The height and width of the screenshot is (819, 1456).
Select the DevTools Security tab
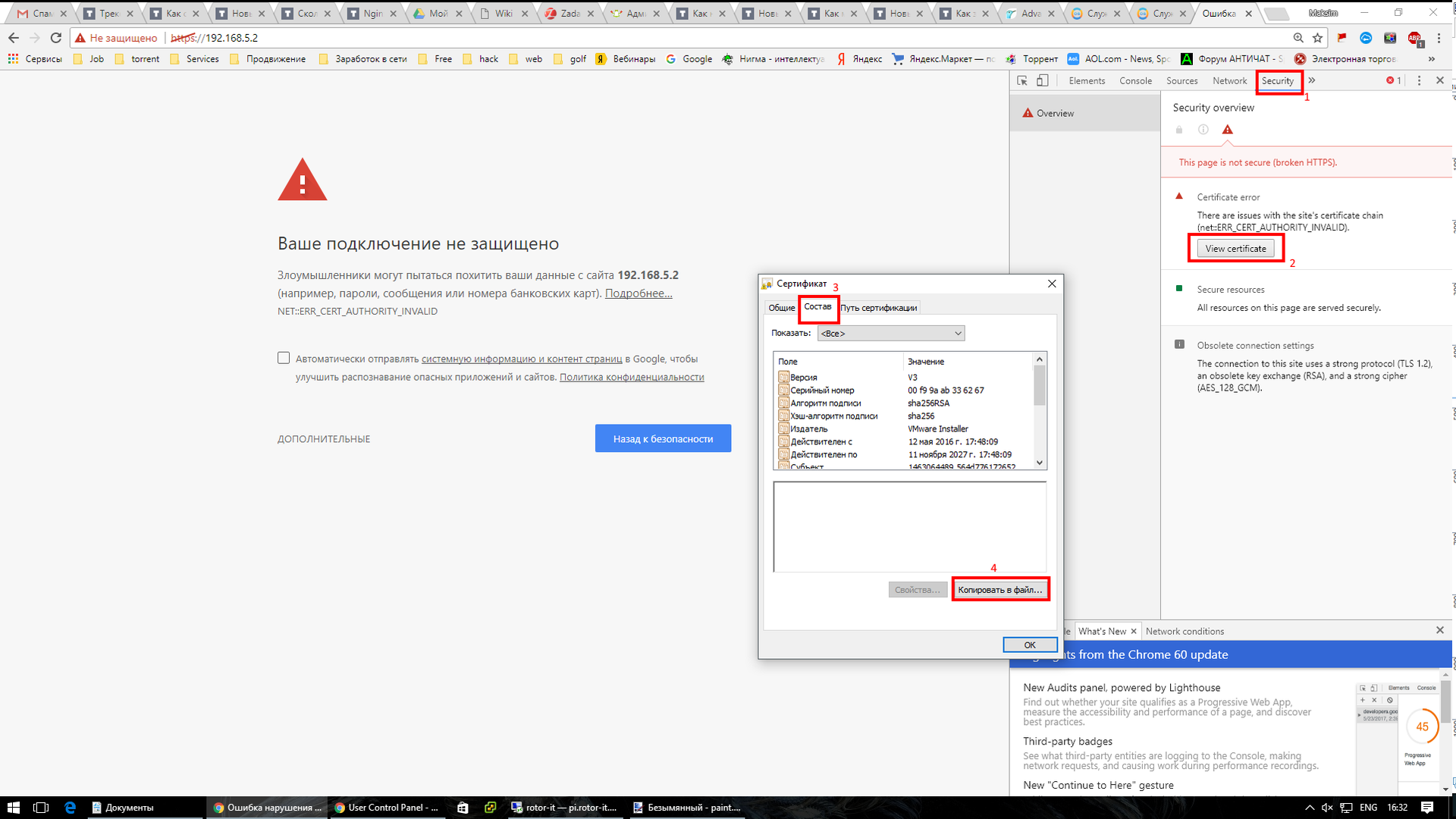click(1278, 80)
